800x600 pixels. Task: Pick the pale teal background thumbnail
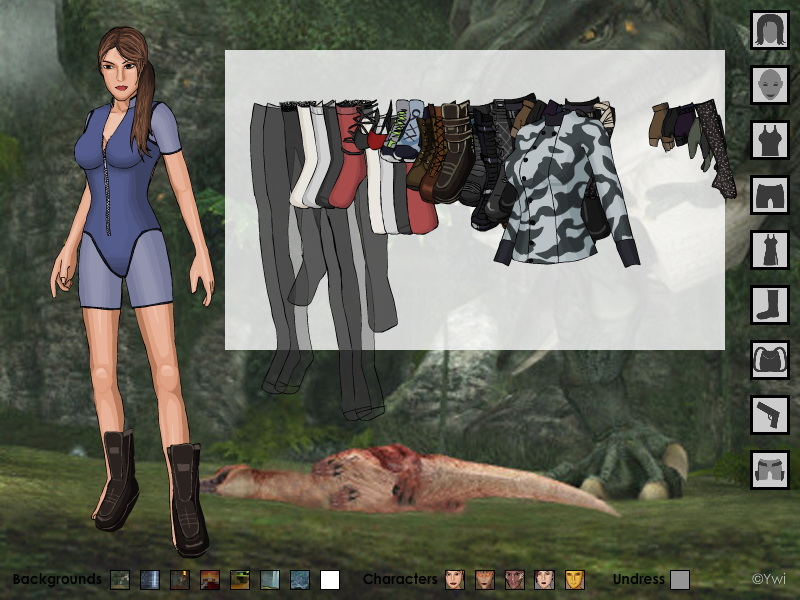click(x=270, y=580)
